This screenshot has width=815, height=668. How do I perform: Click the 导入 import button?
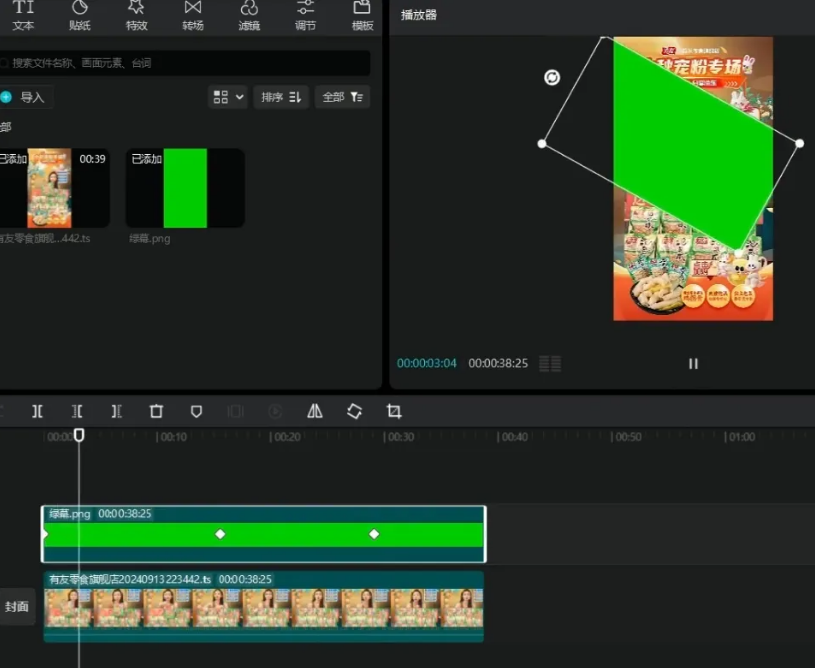point(25,97)
